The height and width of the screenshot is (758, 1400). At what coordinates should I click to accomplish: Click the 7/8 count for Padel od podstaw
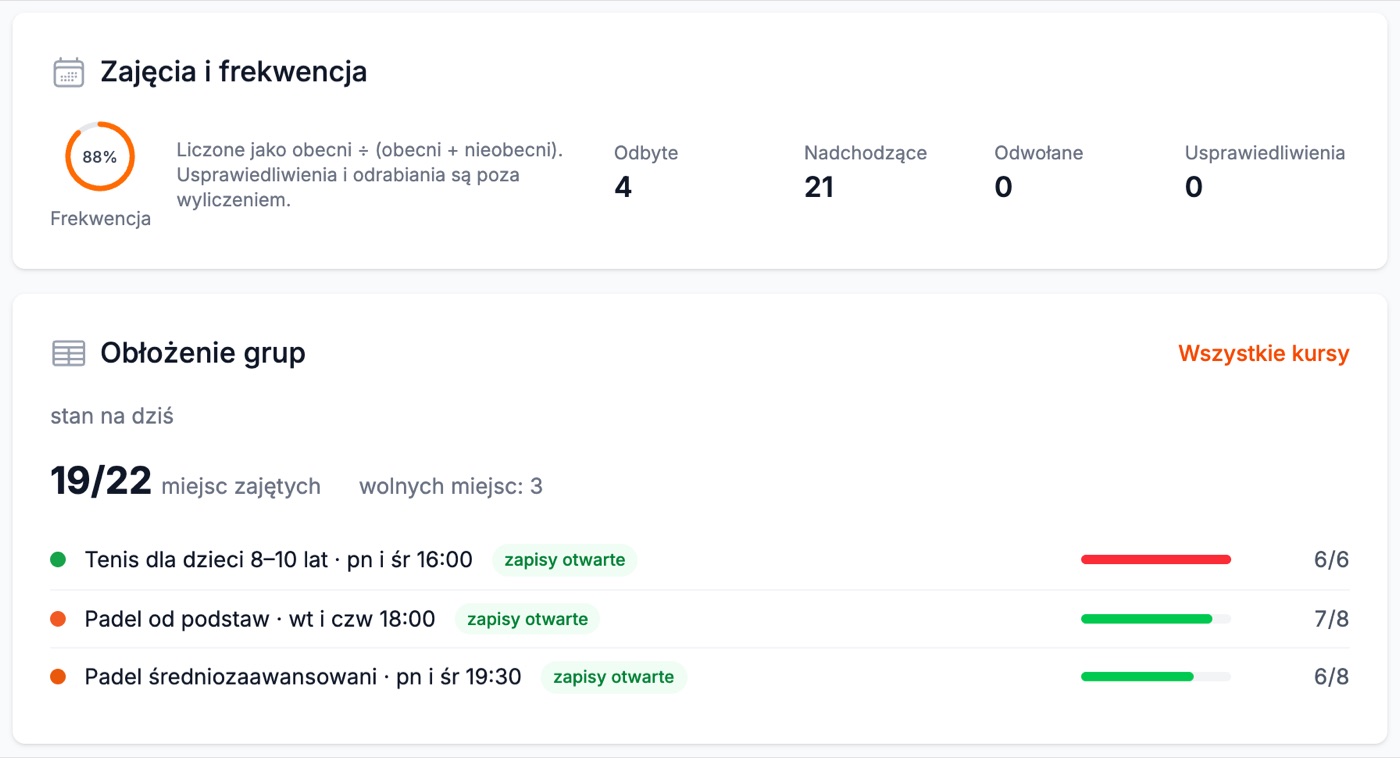point(1331,619)
